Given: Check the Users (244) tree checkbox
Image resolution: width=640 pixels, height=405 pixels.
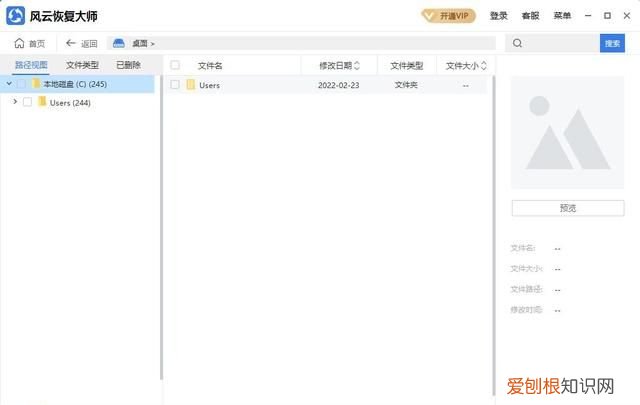Looking at the screenshot, I should click(x=27, y=102).
